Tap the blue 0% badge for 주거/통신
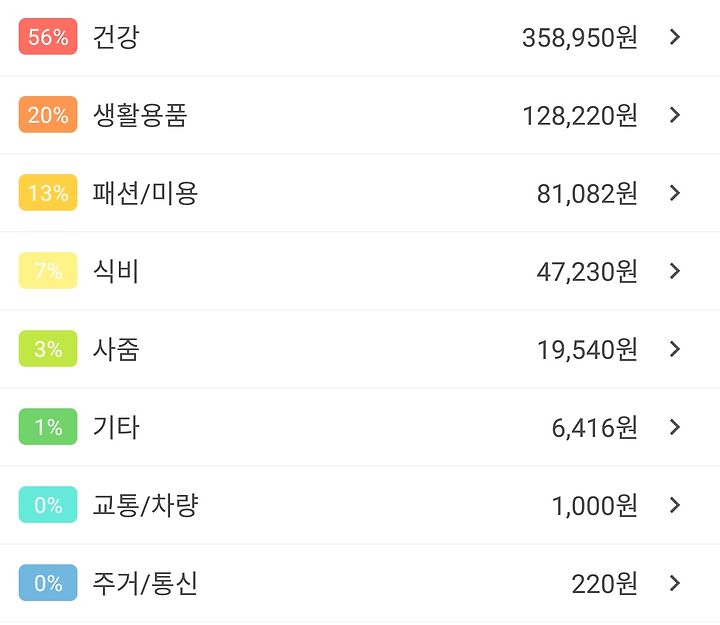Viewport: 720px width, 625px height. 48,583
